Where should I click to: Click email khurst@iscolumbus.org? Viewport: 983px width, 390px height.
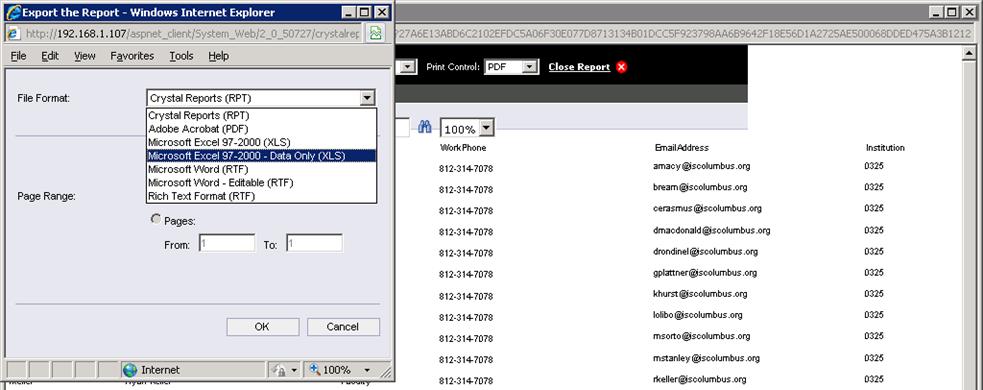(x=700, y=293)
